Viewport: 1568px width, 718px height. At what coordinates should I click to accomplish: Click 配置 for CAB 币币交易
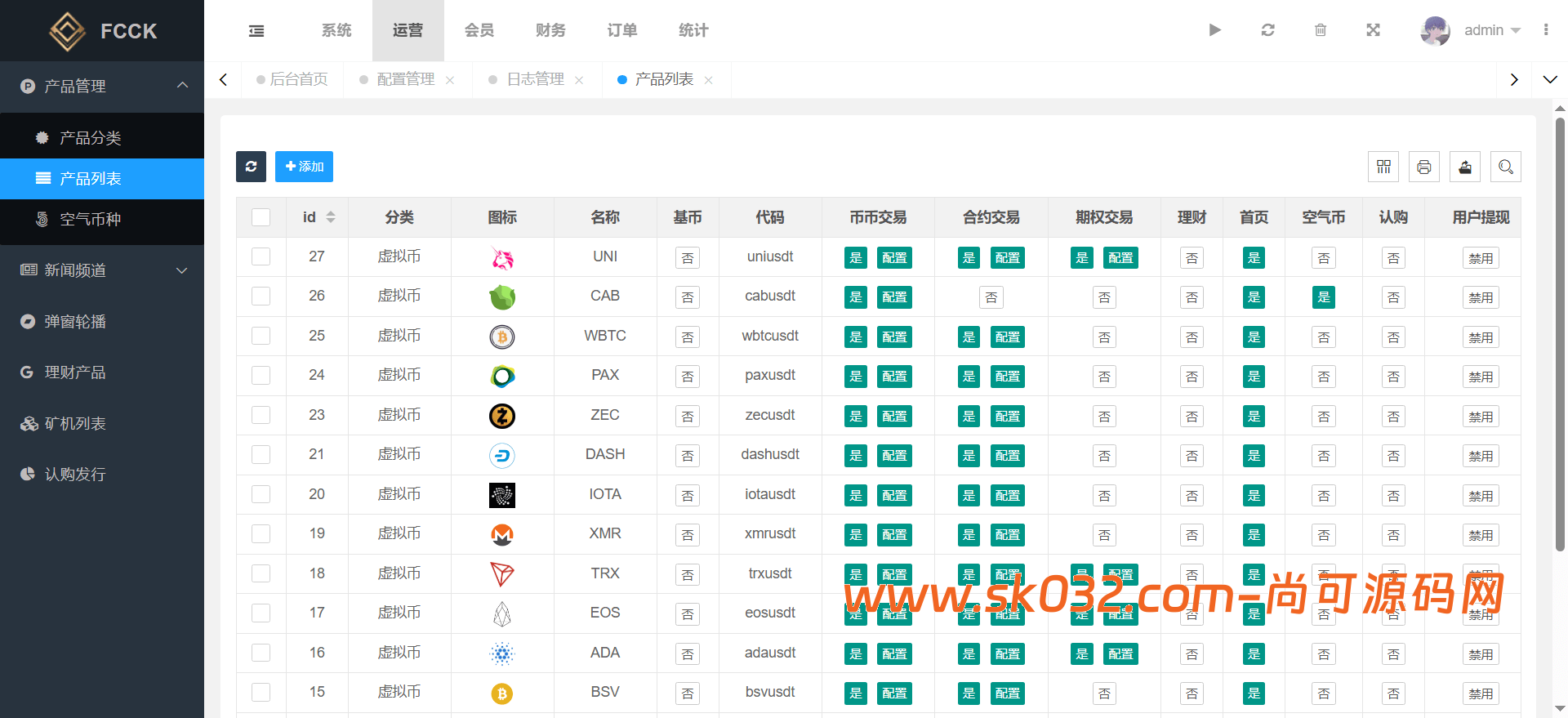click(x=894, y=297)
